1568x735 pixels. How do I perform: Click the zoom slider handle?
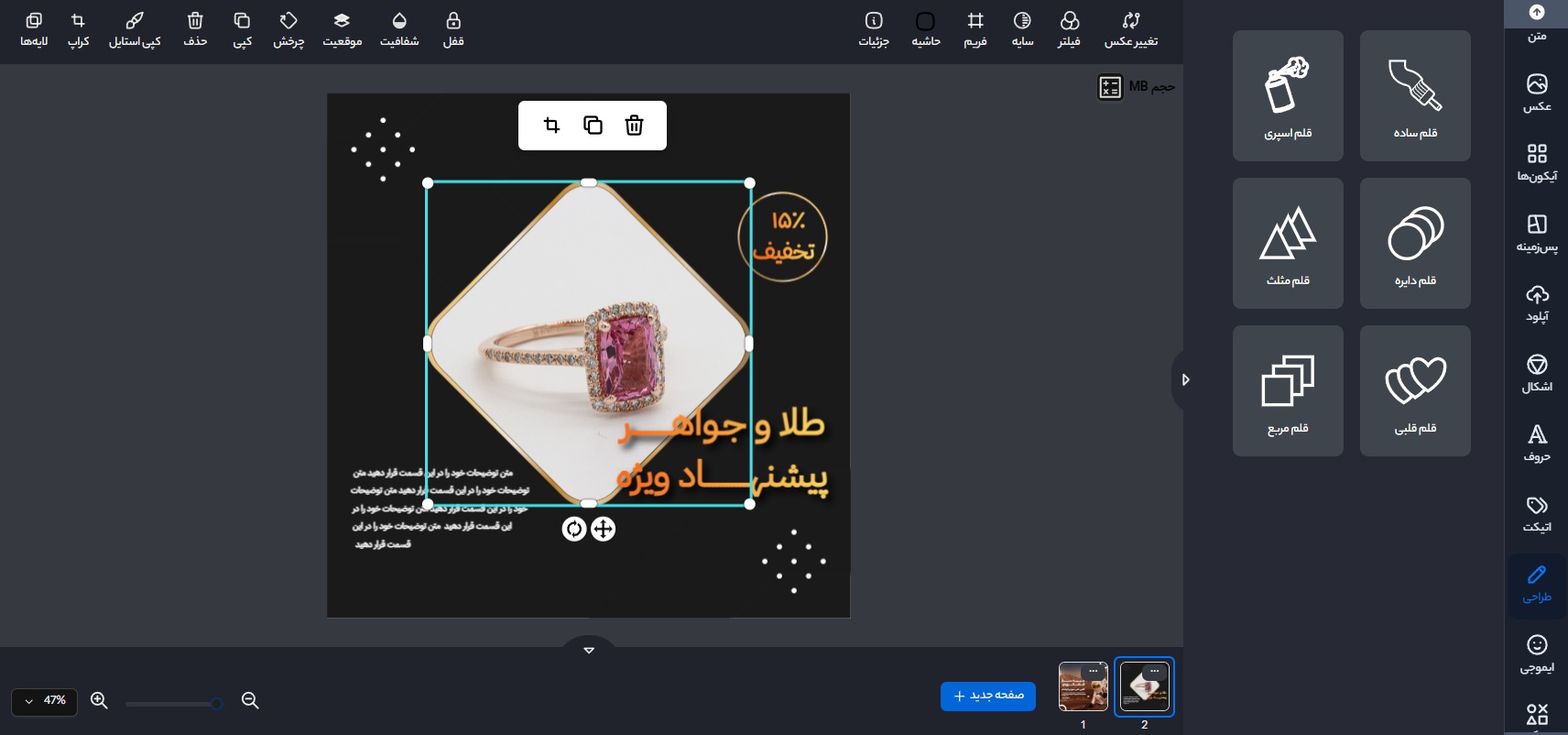pos(216,704)
